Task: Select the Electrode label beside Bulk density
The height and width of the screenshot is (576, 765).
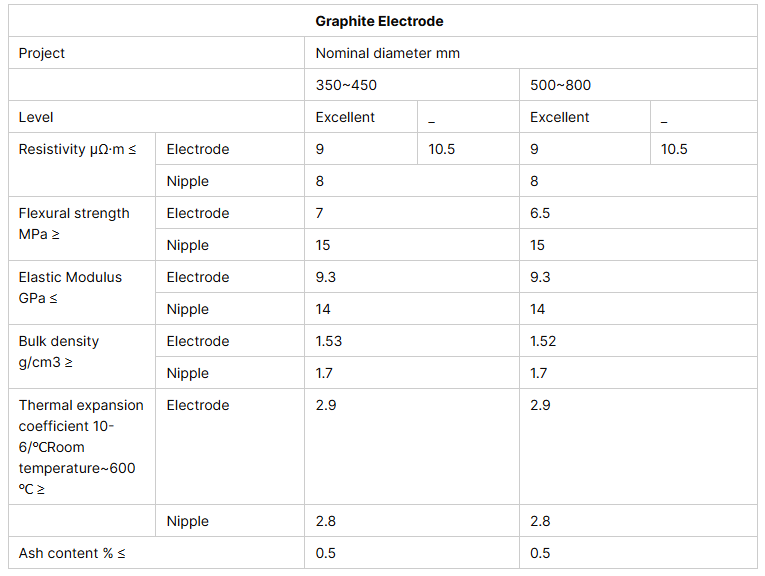Action: click(x=198, y=341)
